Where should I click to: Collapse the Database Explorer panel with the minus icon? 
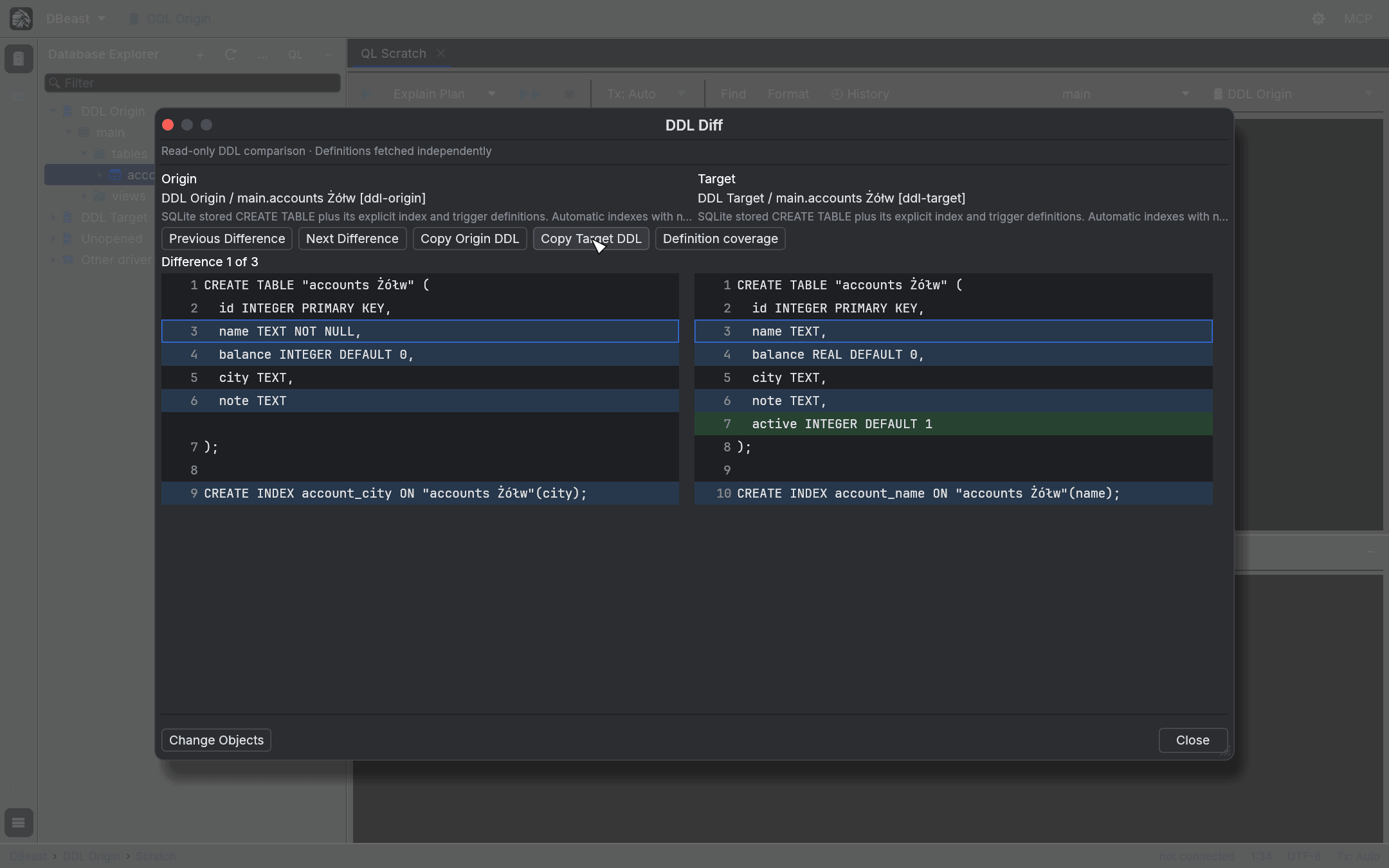[x=328, y=55]
